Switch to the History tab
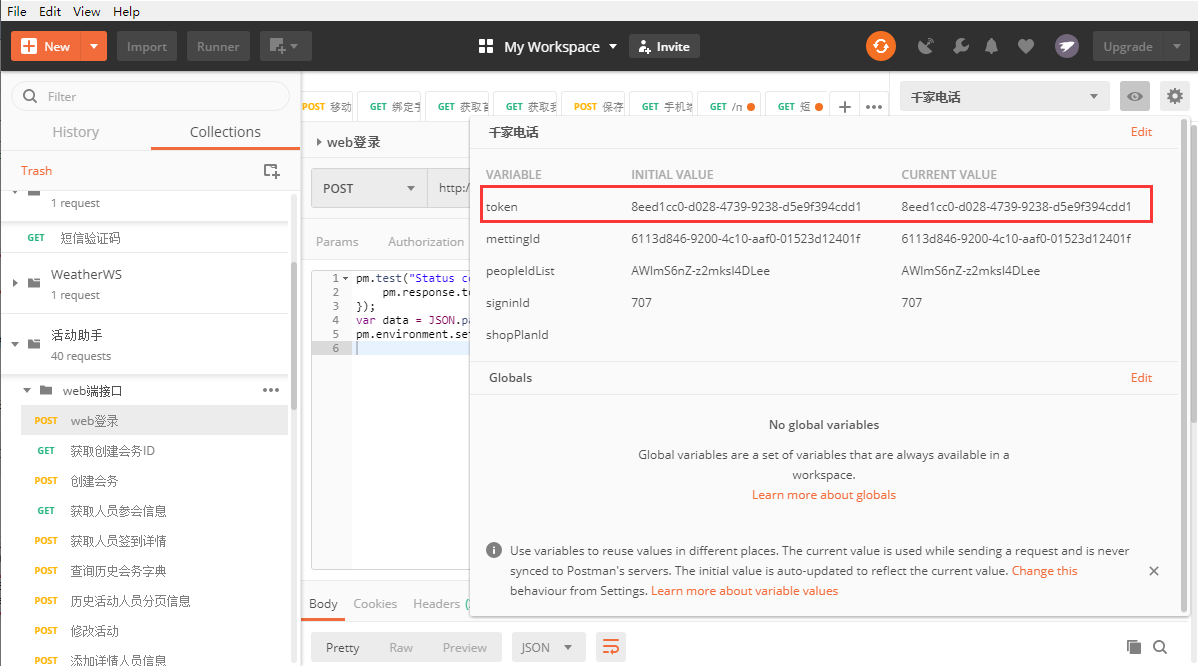Viewport: 1198px width, 666px height. [76, 132]
